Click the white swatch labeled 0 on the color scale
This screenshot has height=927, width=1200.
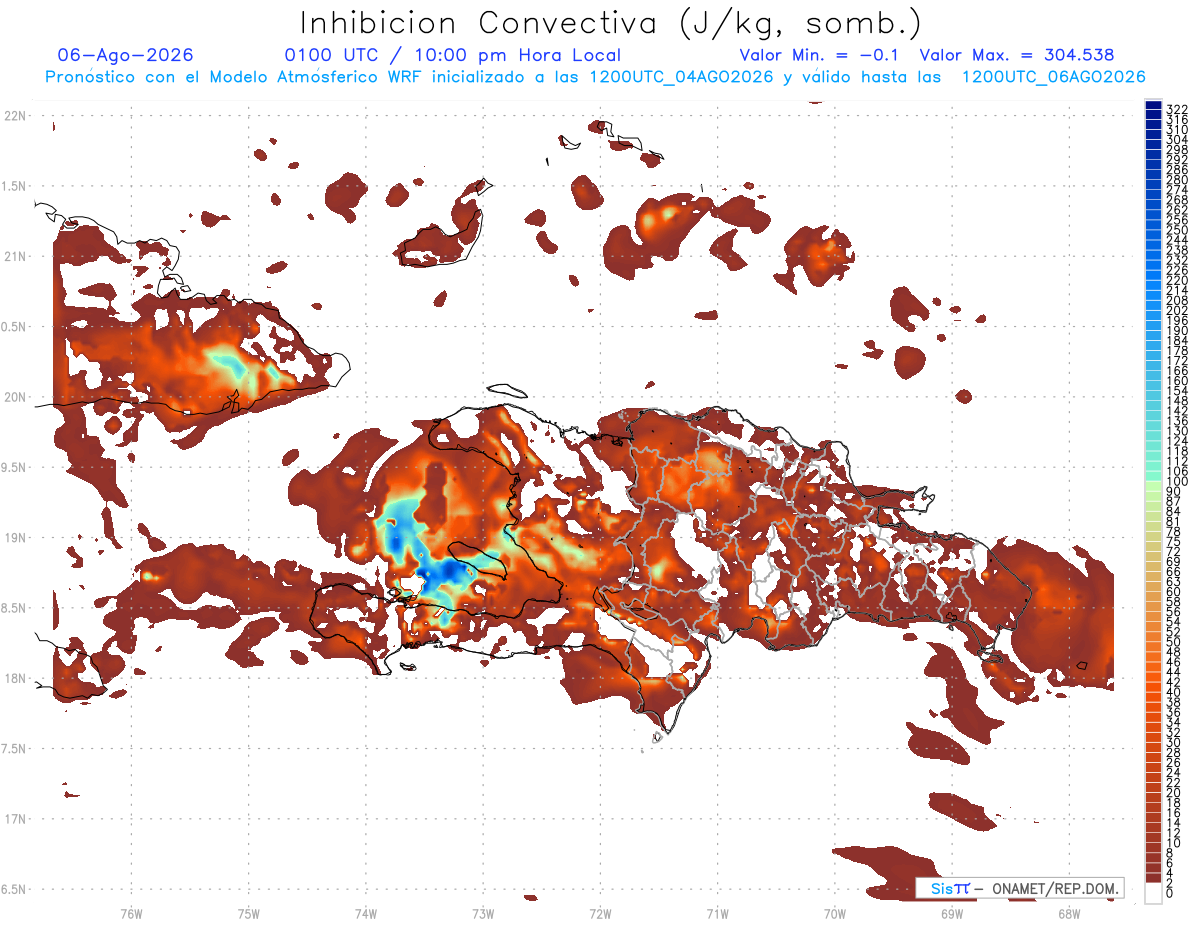coord(1154,892)
